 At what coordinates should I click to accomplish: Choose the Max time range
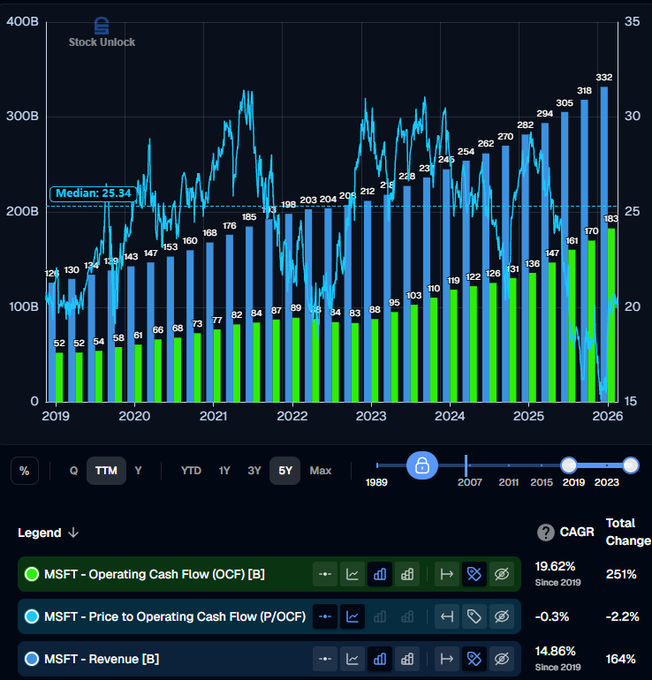pos(321,471)
